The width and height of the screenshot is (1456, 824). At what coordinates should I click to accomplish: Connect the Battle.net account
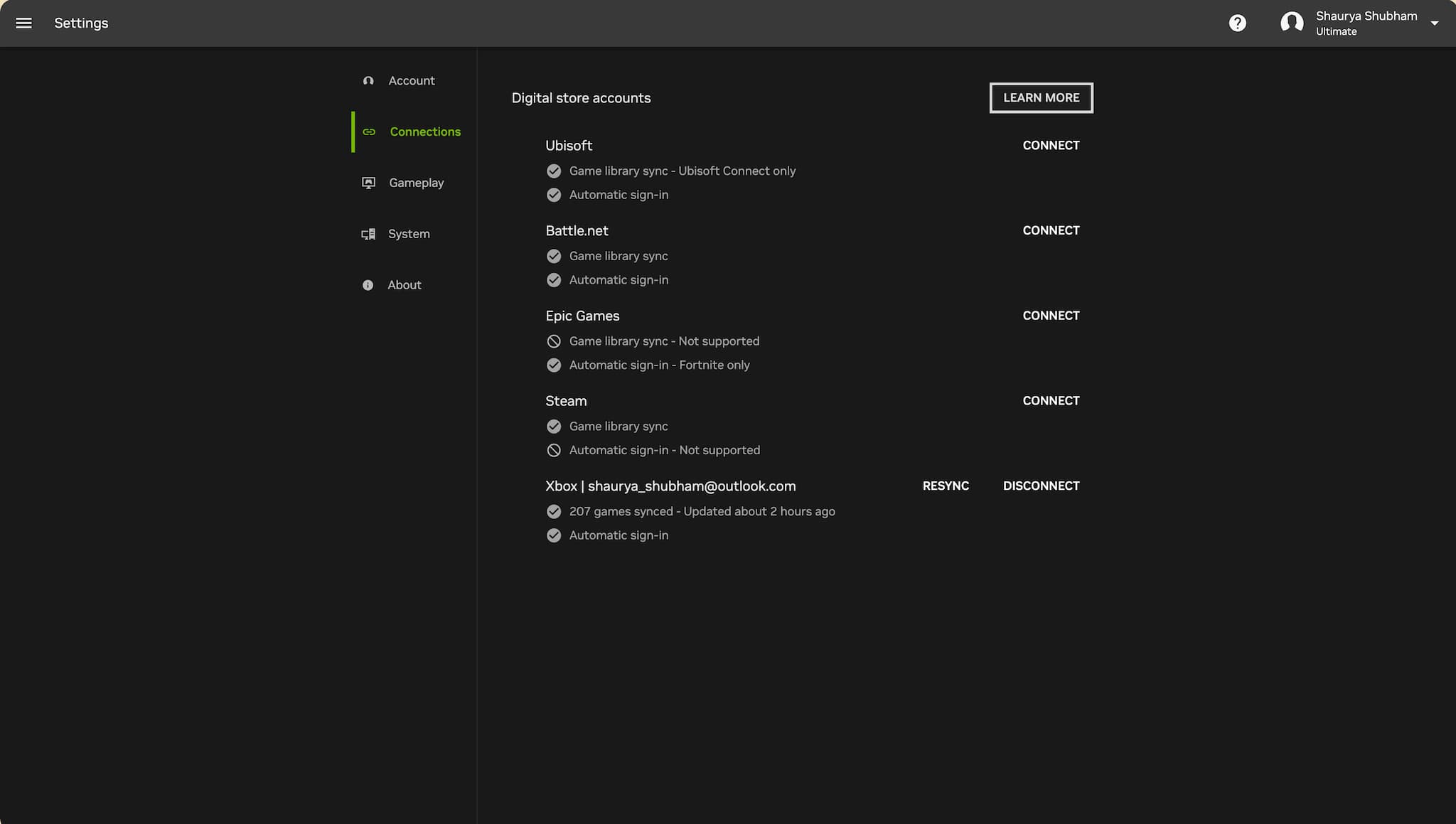pos(1051,231)
